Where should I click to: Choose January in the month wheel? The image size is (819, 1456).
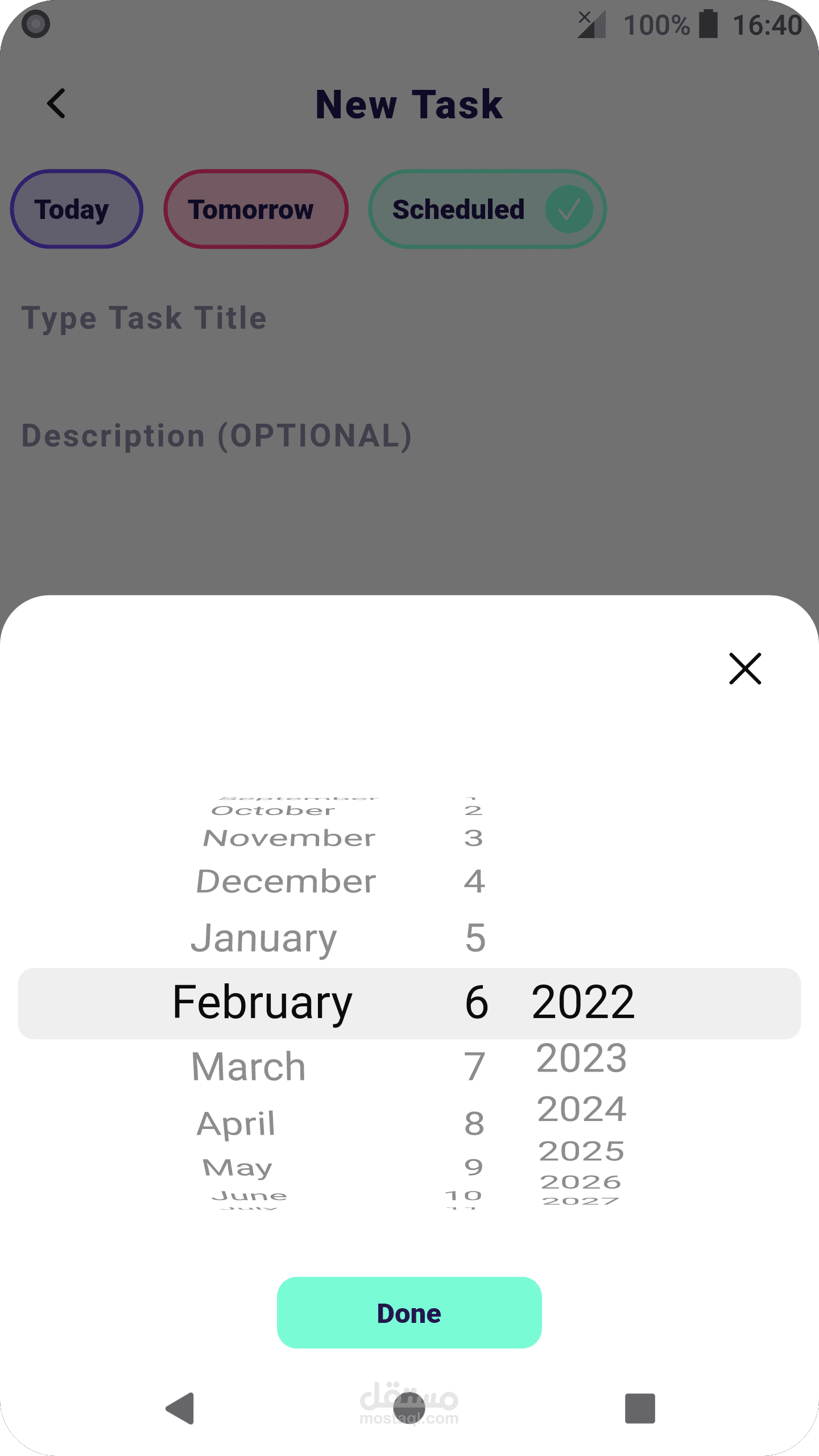point(264,938)
